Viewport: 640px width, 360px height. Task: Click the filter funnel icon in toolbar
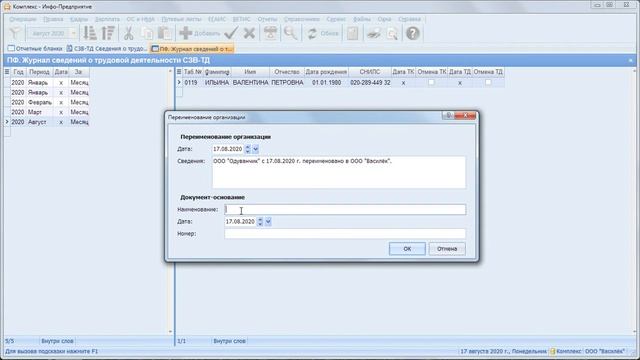(15, 33)
